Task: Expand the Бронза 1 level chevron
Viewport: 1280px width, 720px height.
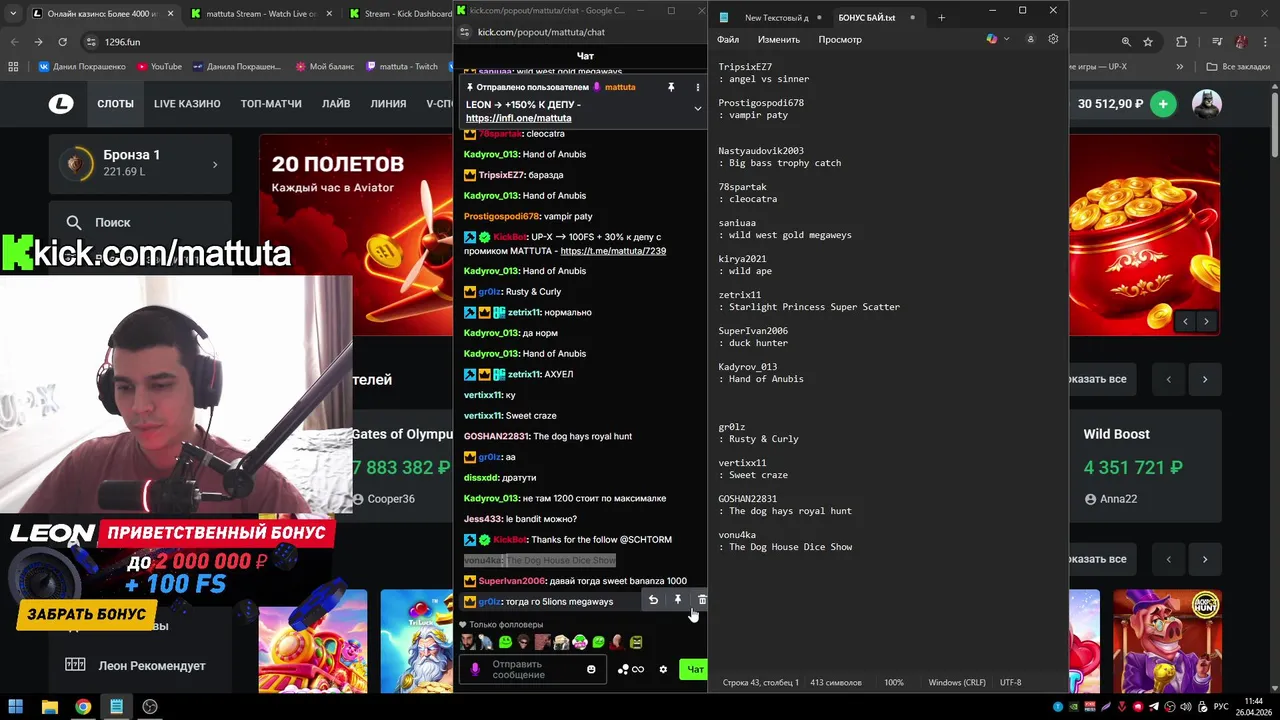Action: (x=214, y=164)
